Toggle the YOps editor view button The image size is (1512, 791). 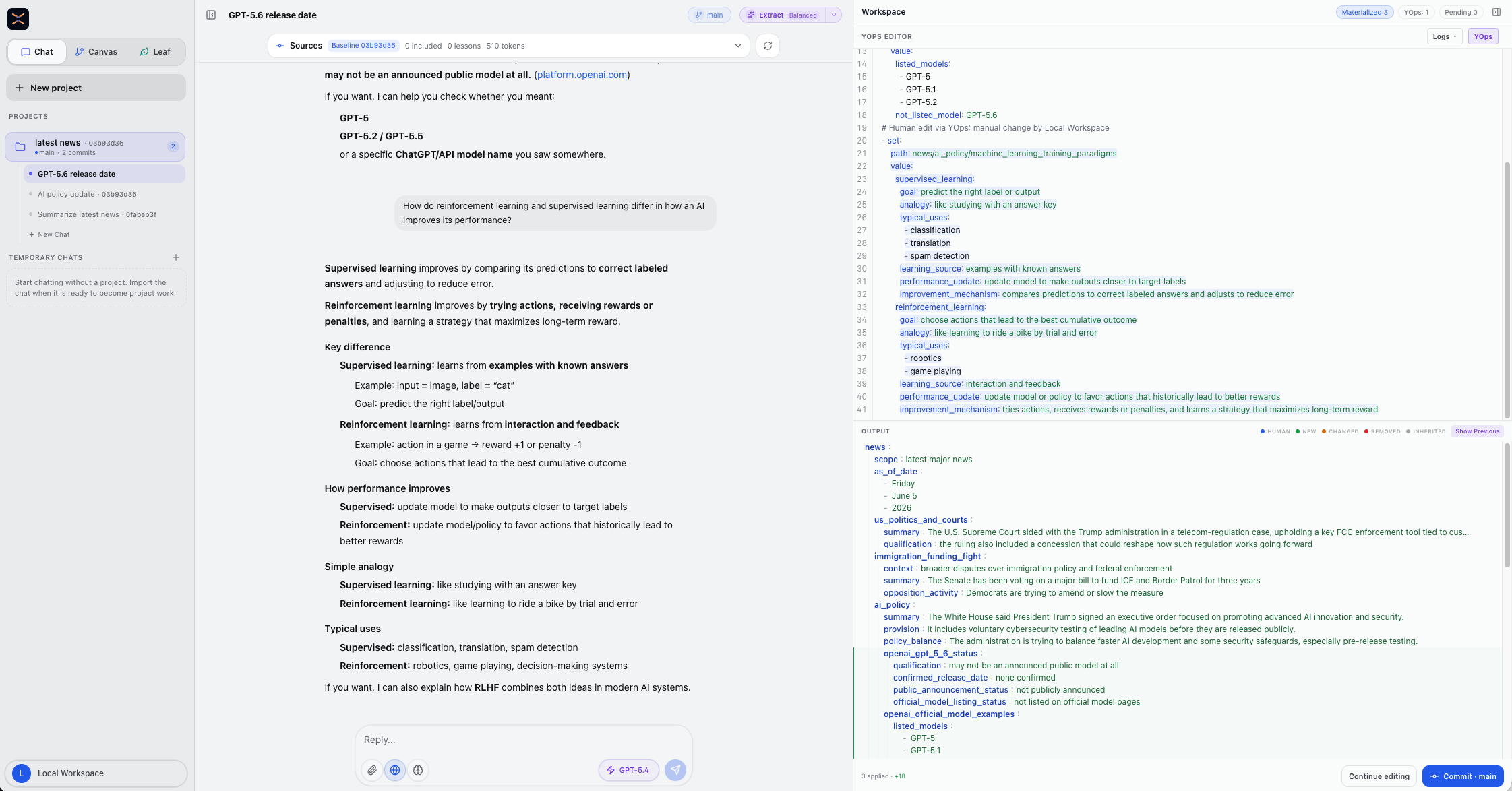1483,36
